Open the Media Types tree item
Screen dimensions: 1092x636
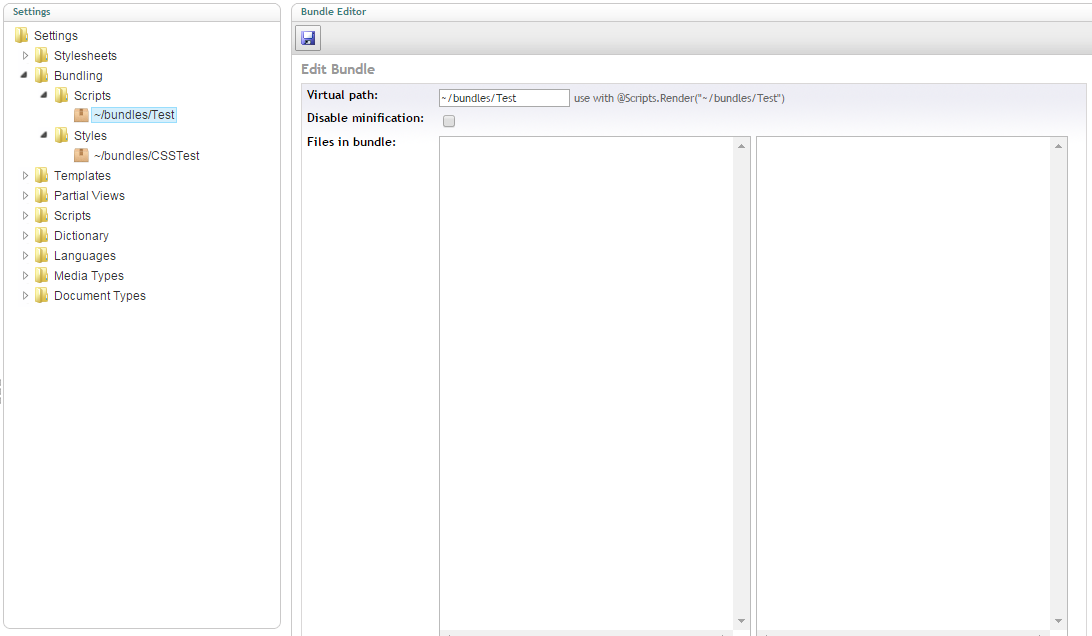tap(88, 275)
